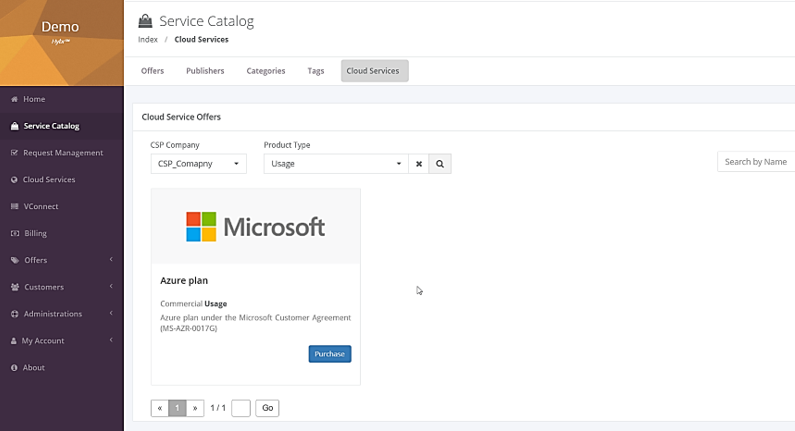Select the Cloud Services tab
The image size is (795, 431).
click(x=375, y=71)
